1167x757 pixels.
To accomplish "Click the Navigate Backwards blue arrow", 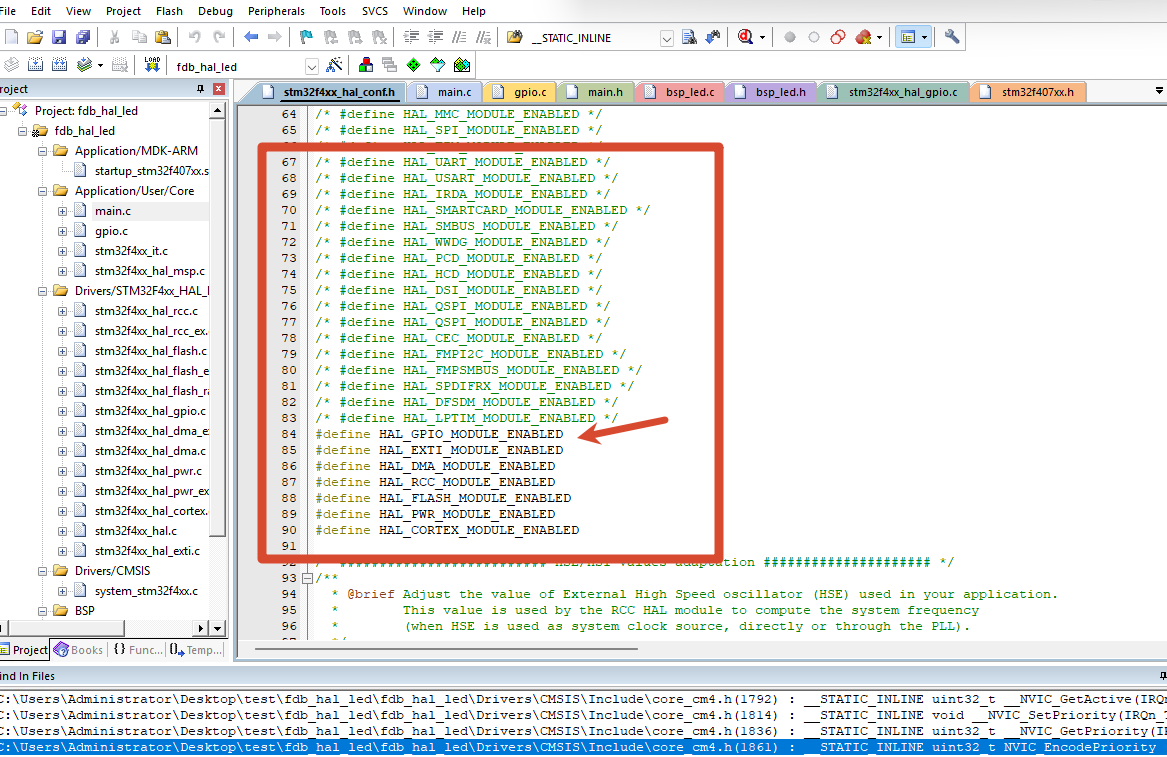I will 251,37.
